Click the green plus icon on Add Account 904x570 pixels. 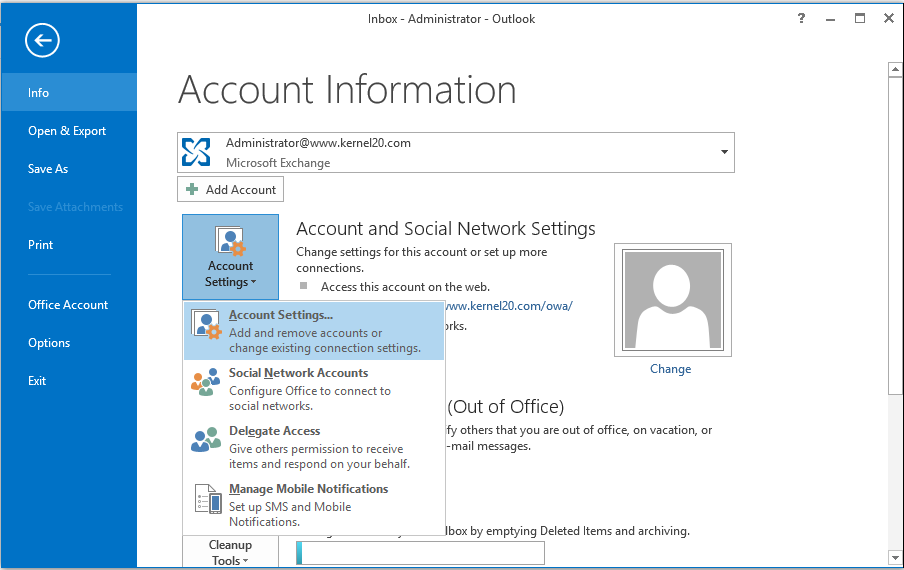(192, 189)
